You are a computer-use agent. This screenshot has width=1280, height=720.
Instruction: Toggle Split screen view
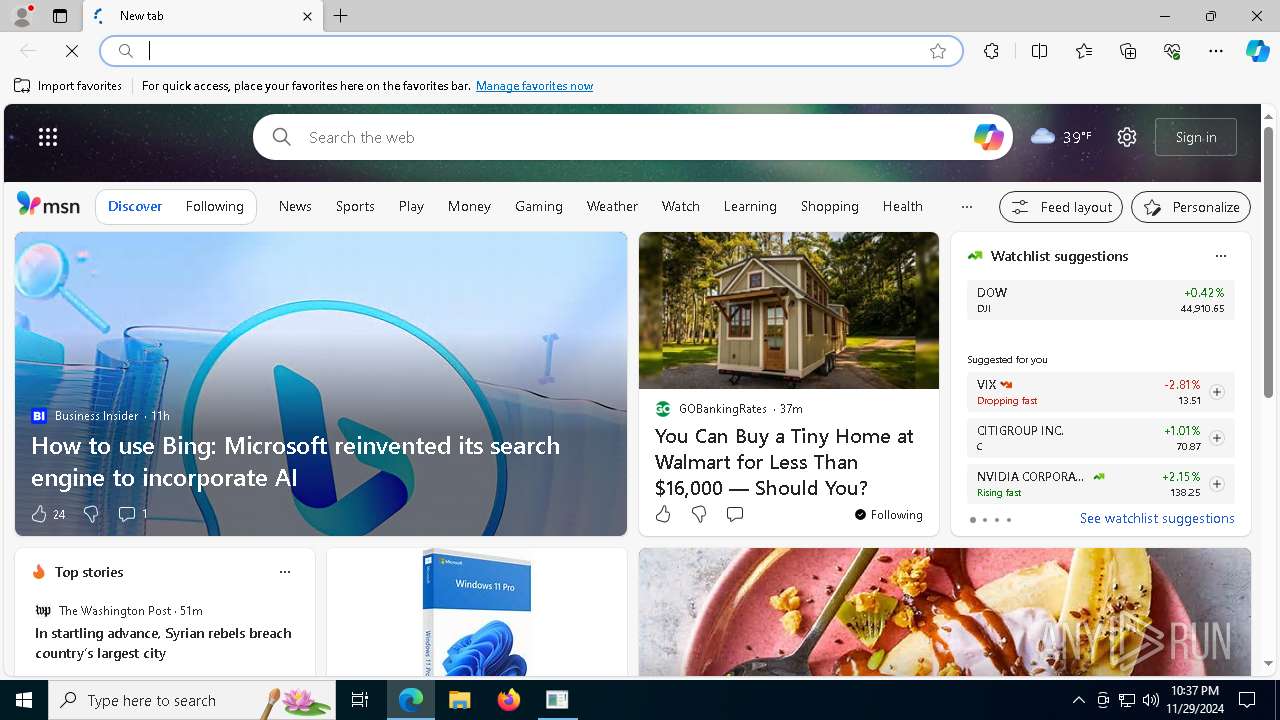click(1039, 51)
